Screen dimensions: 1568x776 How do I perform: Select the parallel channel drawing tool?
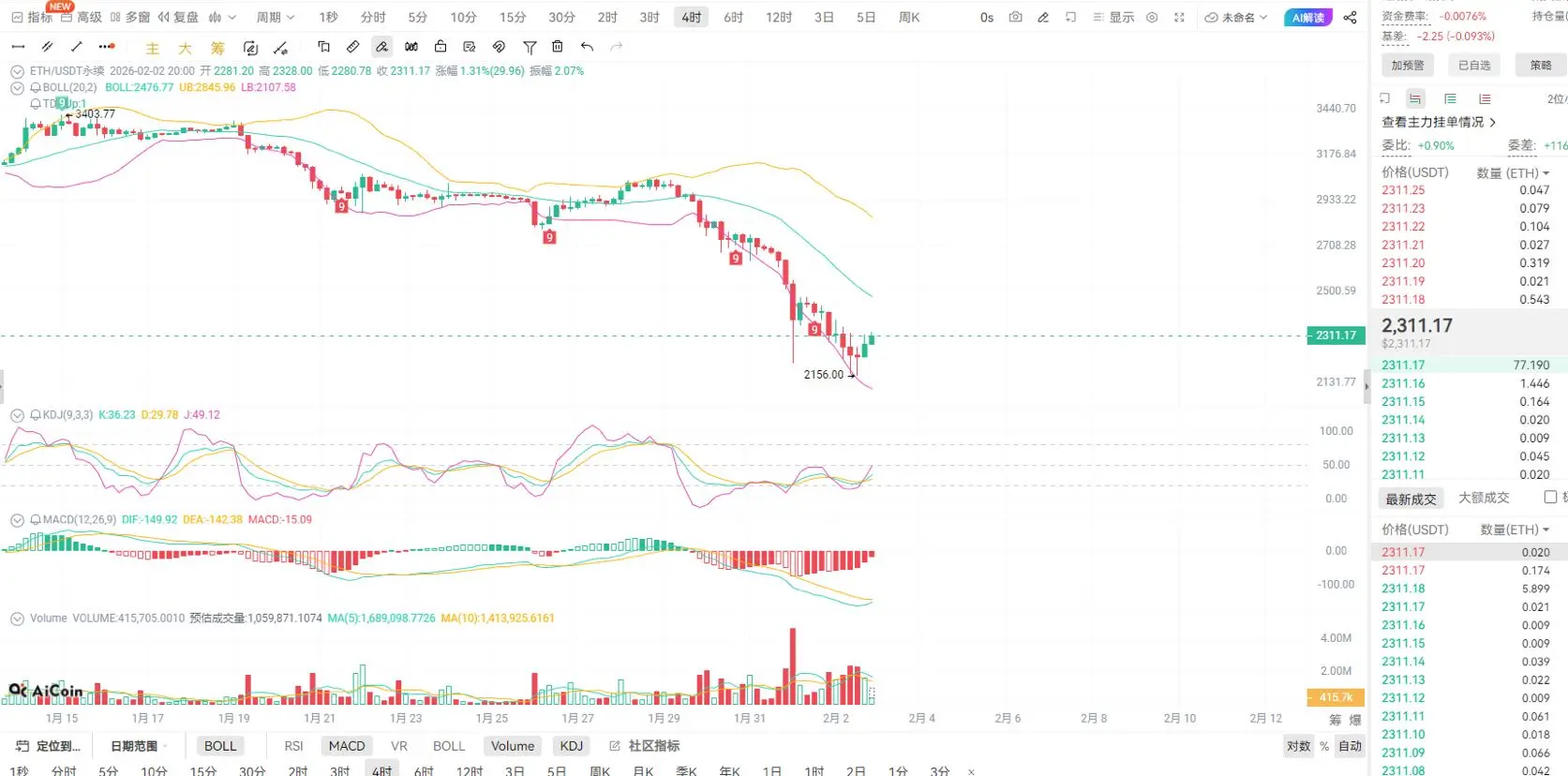tap(47, 47)
